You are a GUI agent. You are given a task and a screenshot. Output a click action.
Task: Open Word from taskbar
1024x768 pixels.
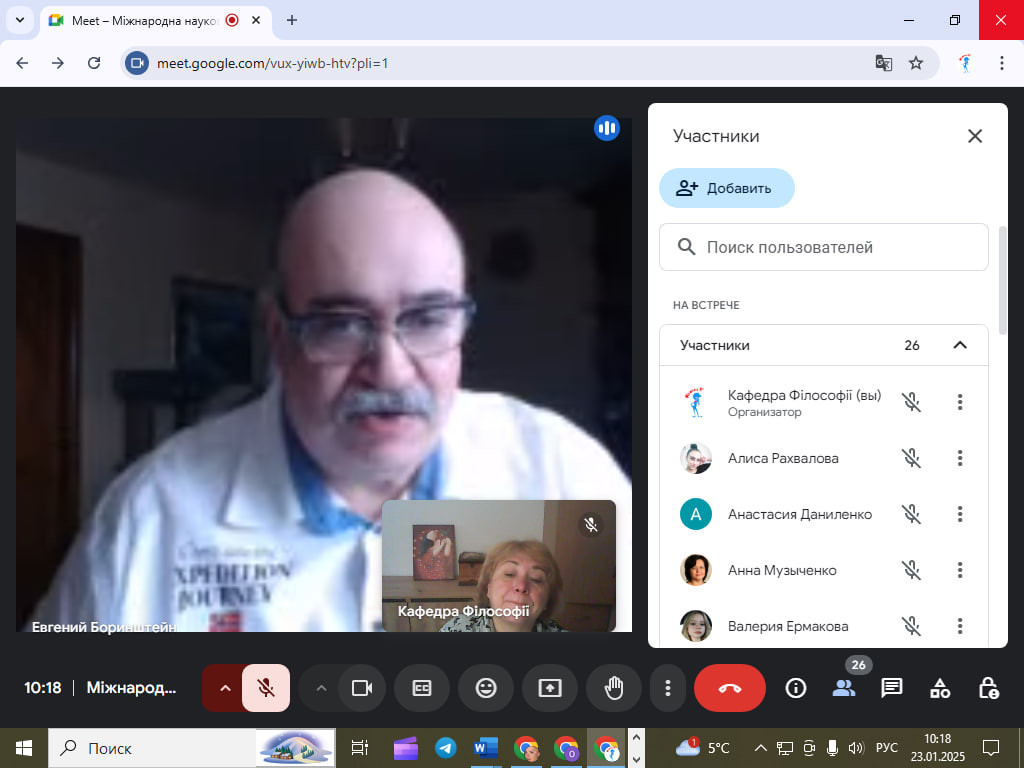486,748
